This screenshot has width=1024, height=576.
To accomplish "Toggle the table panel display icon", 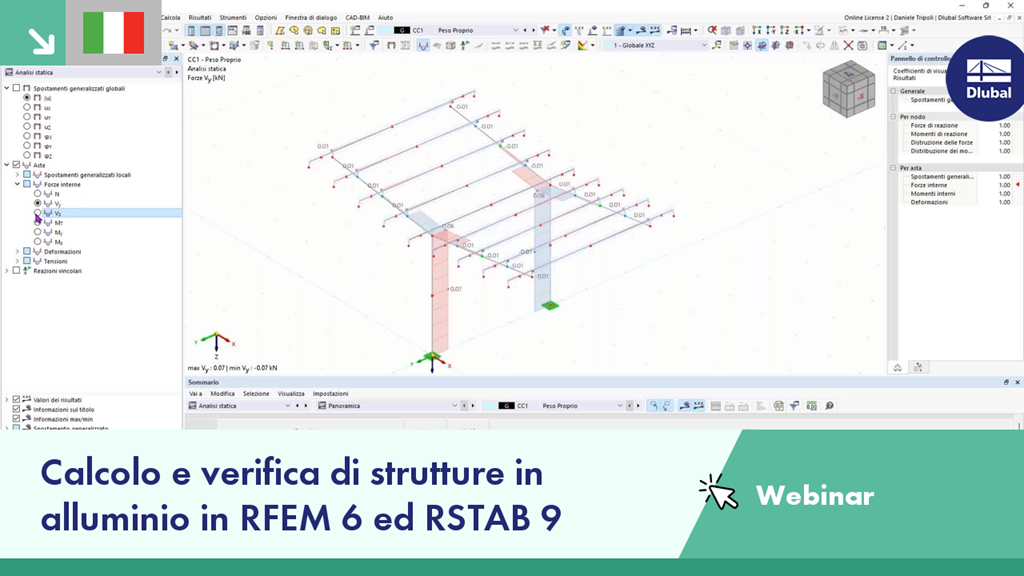I will tap(205, 30).
